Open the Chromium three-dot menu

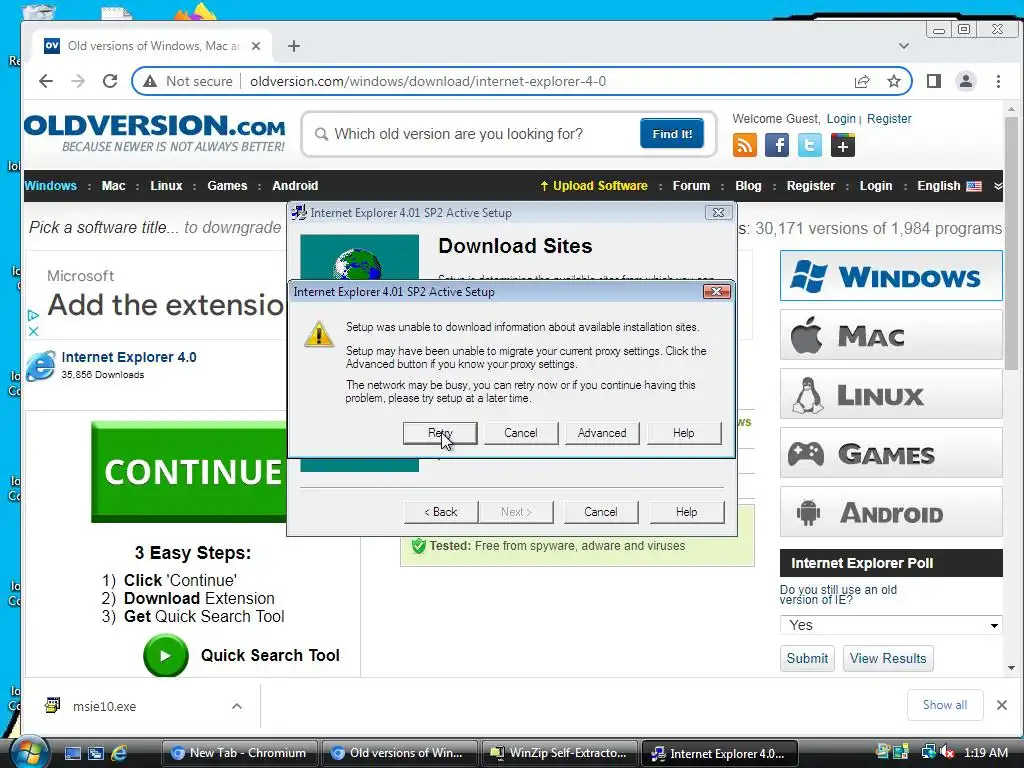click(998, 81)
